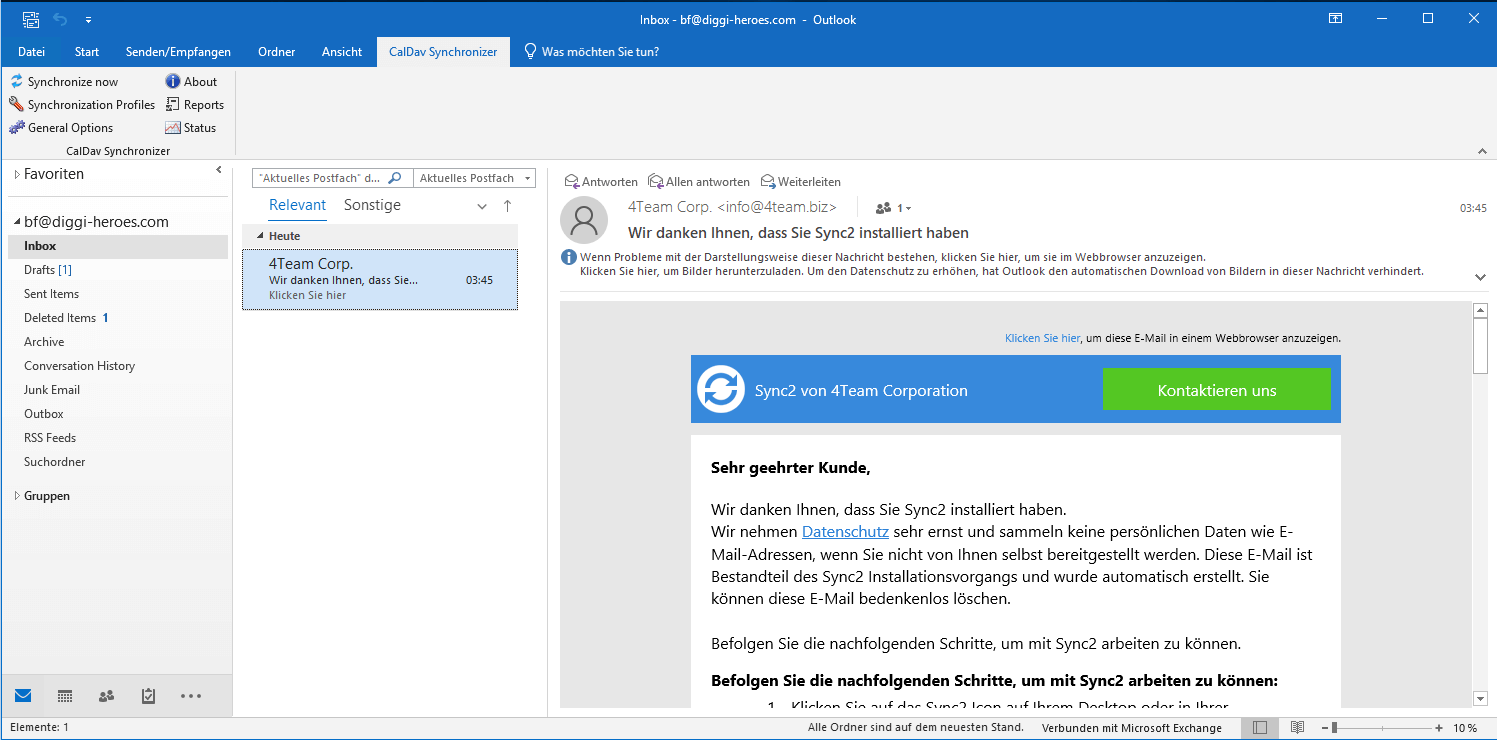Screen dimensions: 1497x740
Task: Click zoom out minus button
Action: [x=1324, y=728]
